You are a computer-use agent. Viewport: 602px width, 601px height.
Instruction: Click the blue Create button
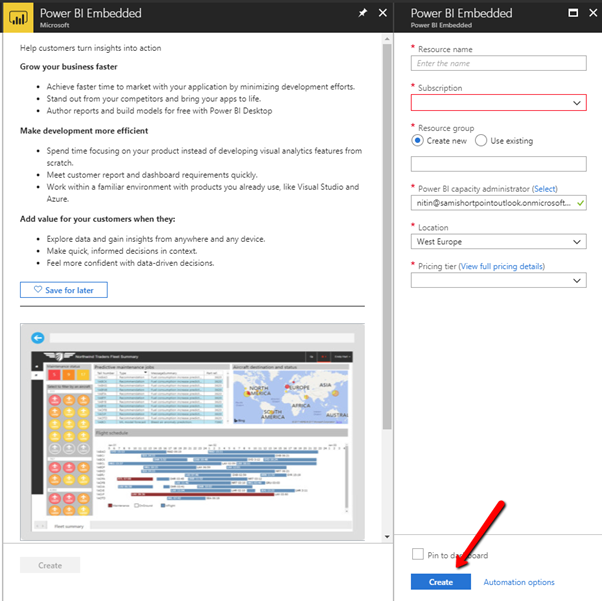click(x=441, y=582)
